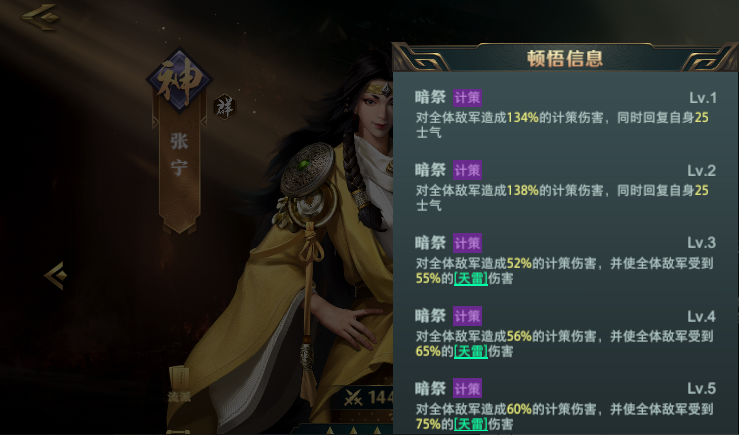This screenshot has width=739, height=435.
Task: Open the [天雷] link in Lv.5 description
Action: tap(470, 424)
